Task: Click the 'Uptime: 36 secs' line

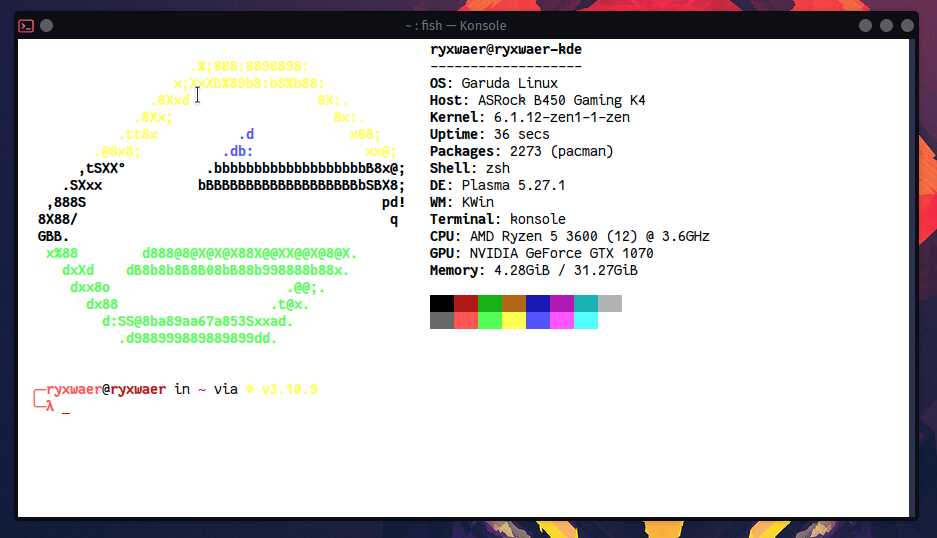Action: pyautogui.click(x=489, y=134)
